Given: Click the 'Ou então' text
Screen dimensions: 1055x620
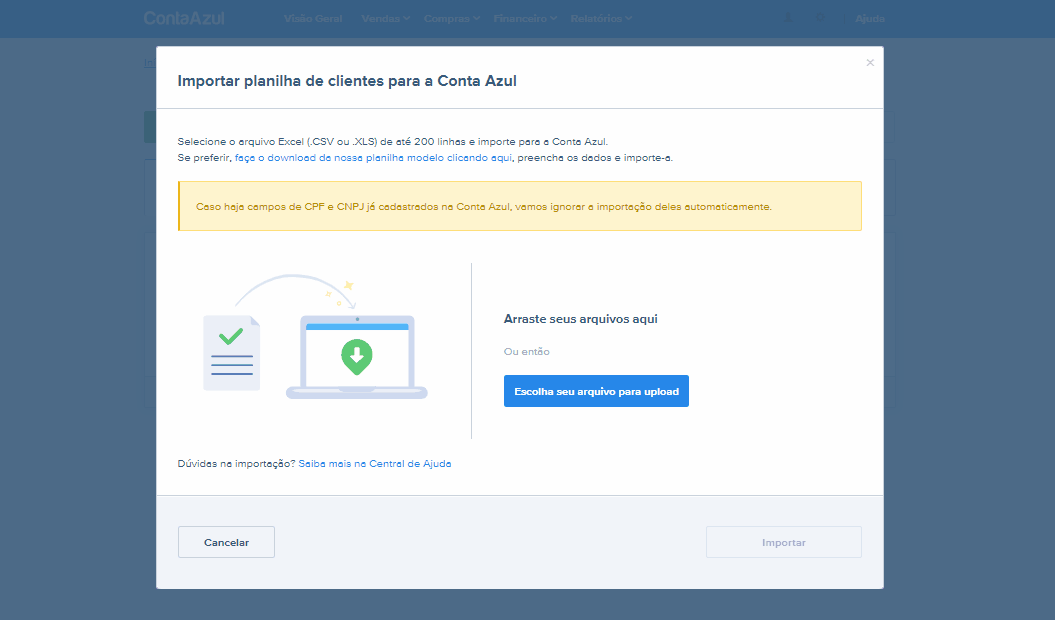Looking at the screenshot, I should 526,351.
